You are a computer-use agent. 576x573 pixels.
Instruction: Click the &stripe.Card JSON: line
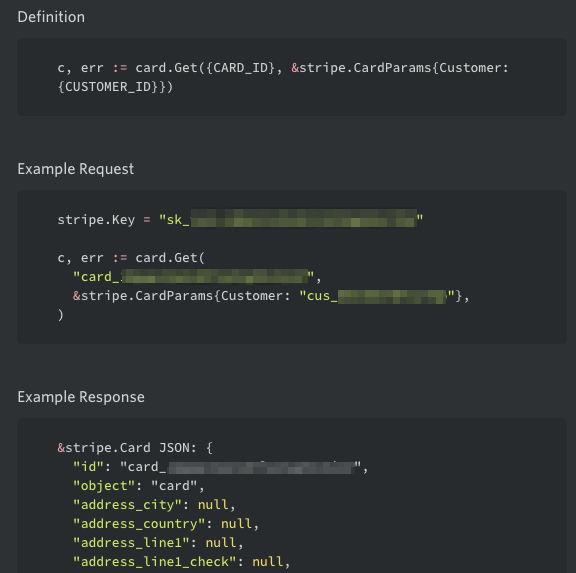(x=135, y=448)
